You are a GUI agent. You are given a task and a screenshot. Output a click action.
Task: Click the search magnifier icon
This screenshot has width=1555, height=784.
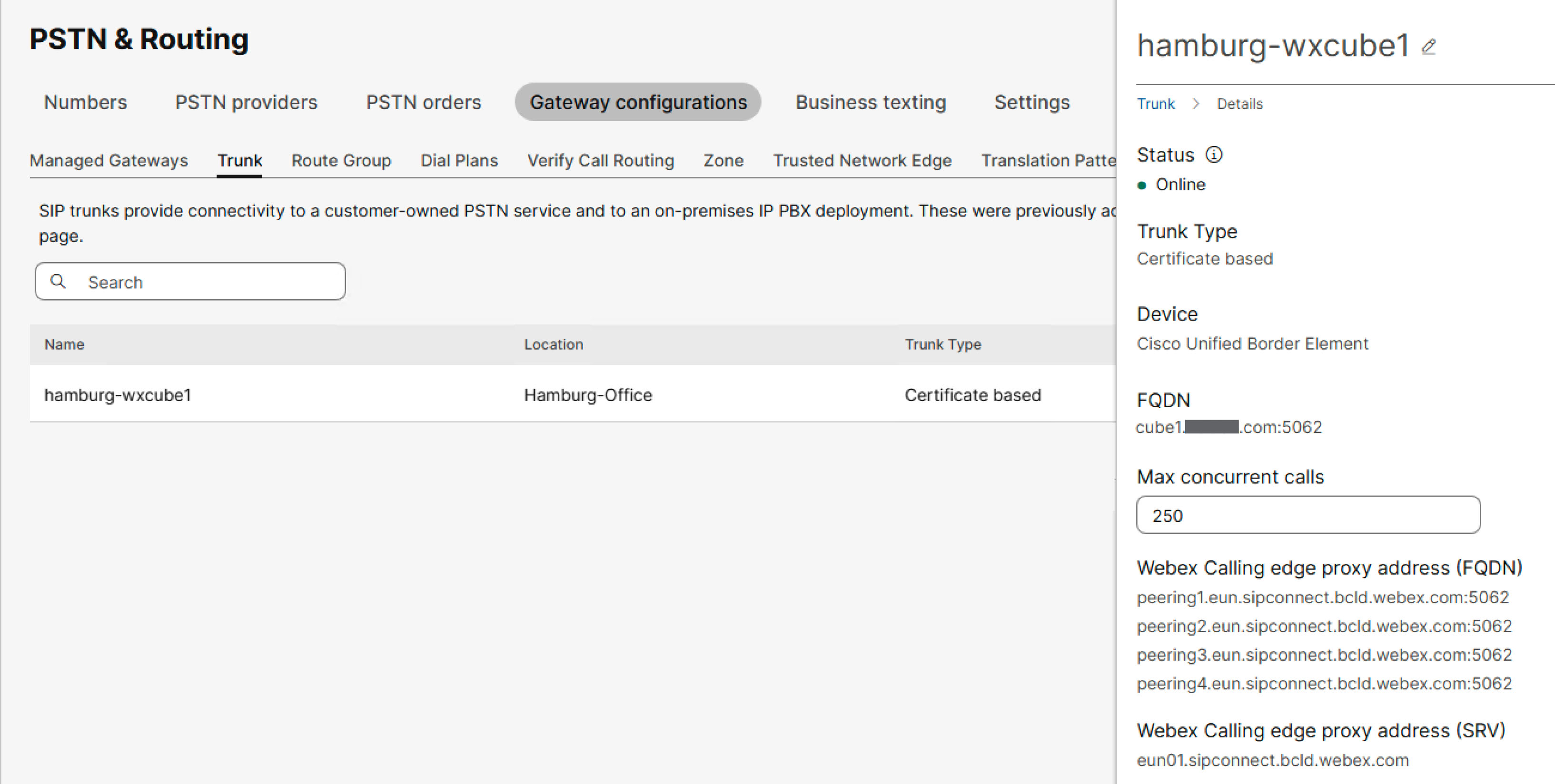[x=59, y=281]
